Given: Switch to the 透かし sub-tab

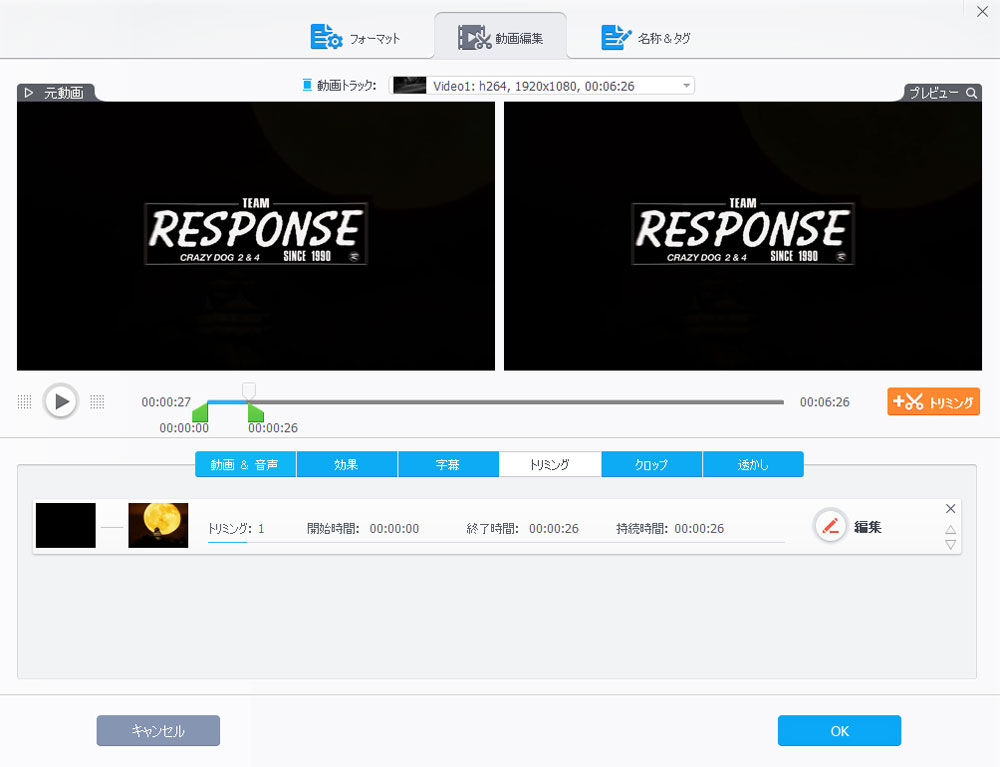Looking at the screenshot, I should (753, 464).
